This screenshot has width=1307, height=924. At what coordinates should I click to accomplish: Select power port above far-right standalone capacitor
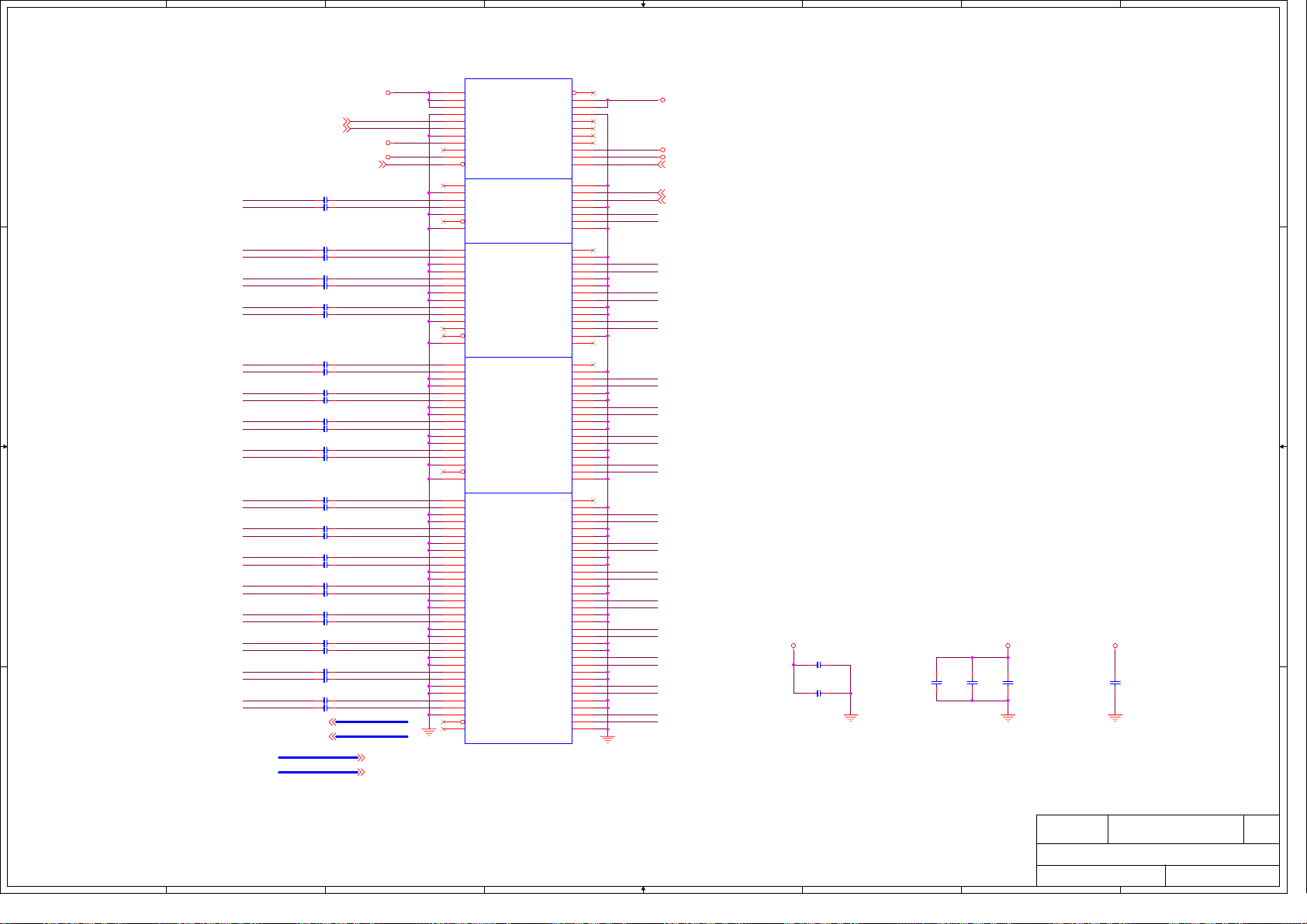(x=1115, y=645)
